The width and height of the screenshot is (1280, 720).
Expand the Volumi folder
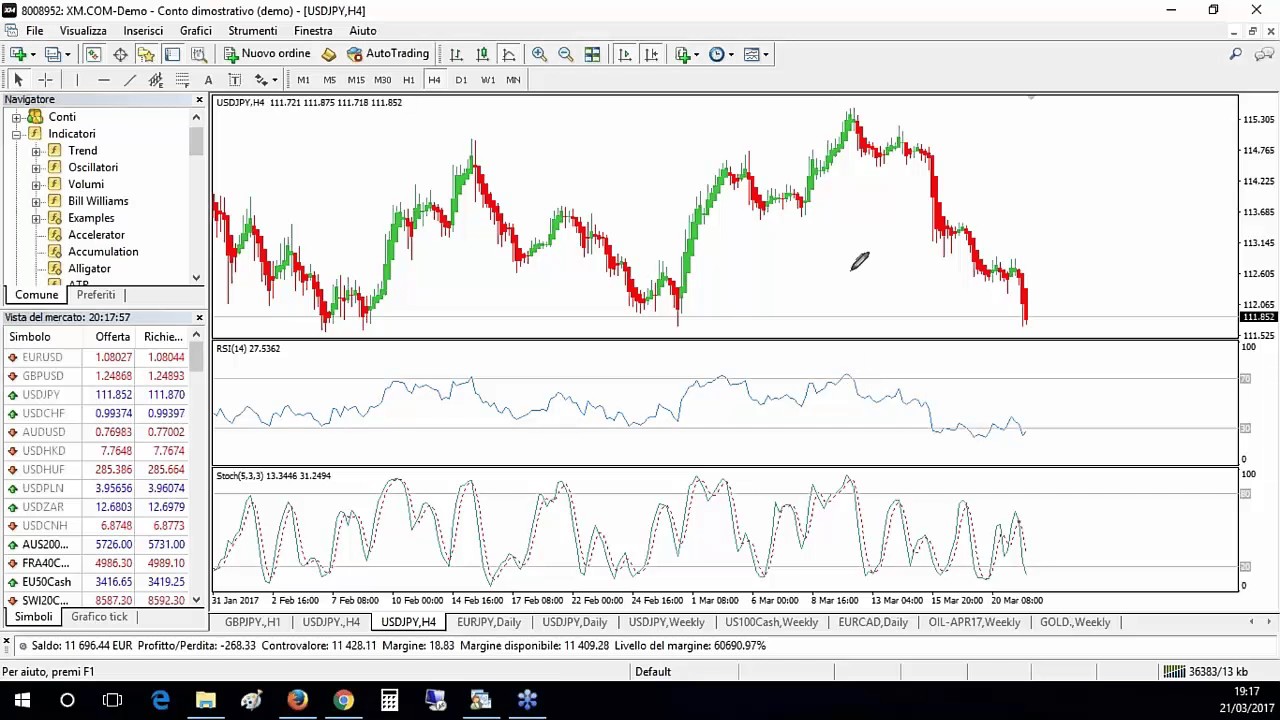coord(36,185)
